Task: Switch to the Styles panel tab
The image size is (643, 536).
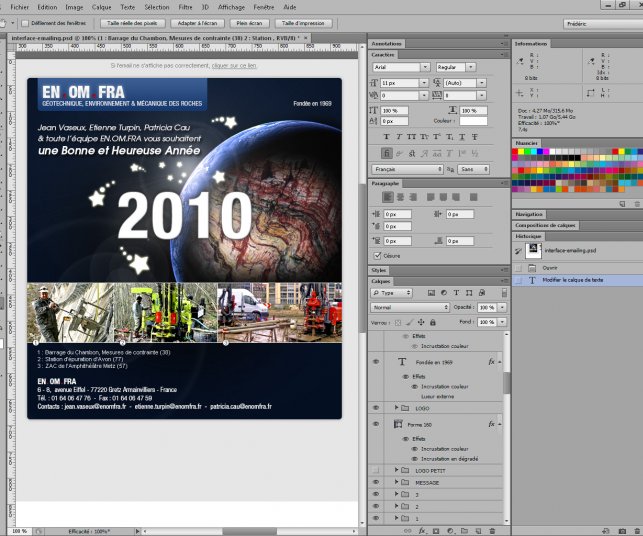Action: pos(379,270)
